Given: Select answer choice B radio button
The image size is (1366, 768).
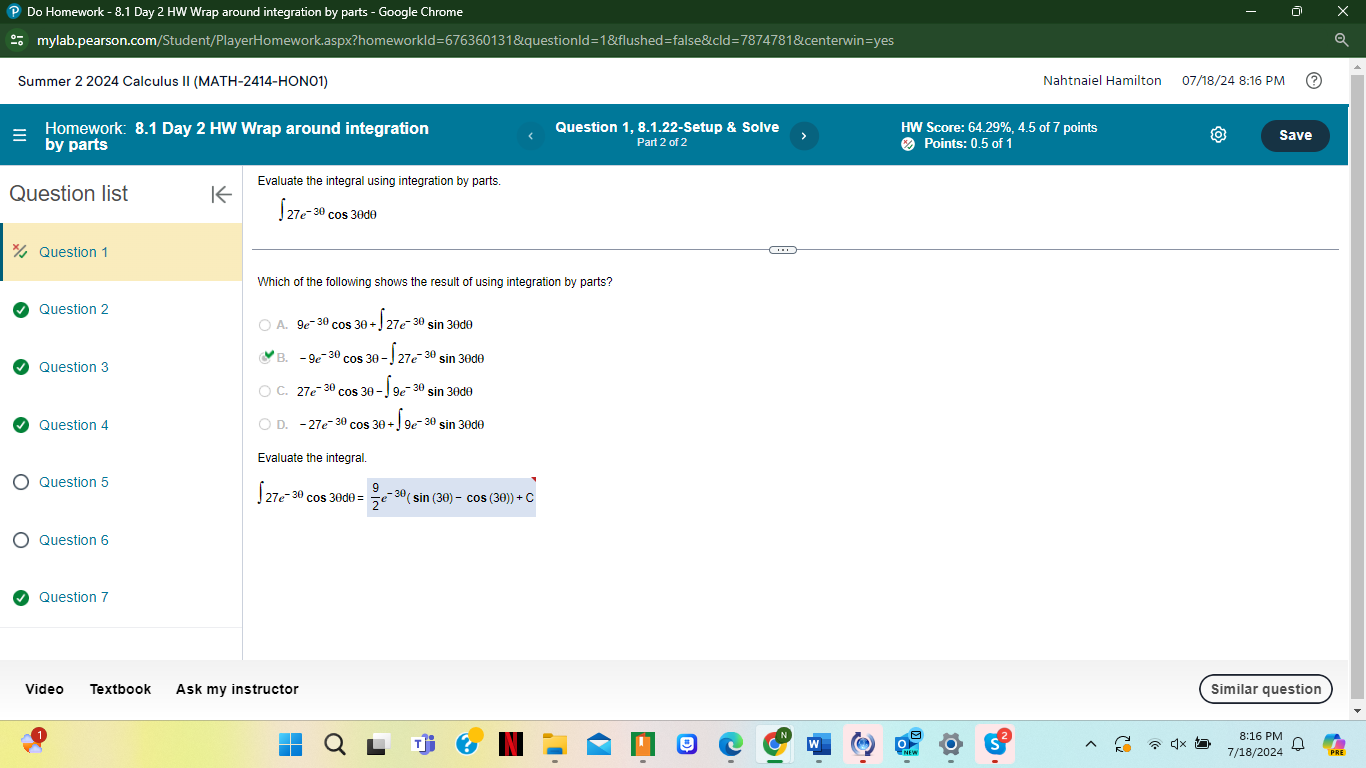Looking at the screenshot, I should tap(265, 357).
